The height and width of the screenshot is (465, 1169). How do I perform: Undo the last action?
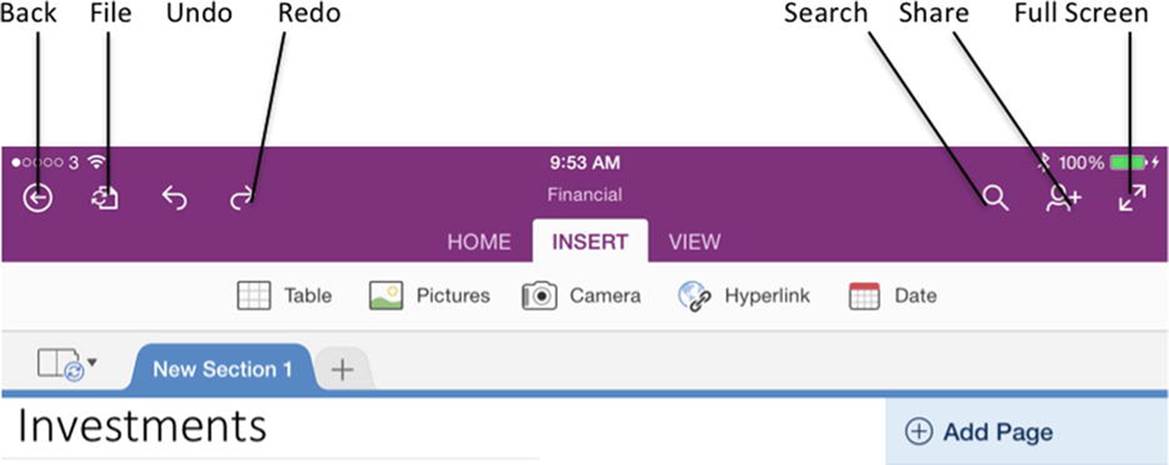174,198
